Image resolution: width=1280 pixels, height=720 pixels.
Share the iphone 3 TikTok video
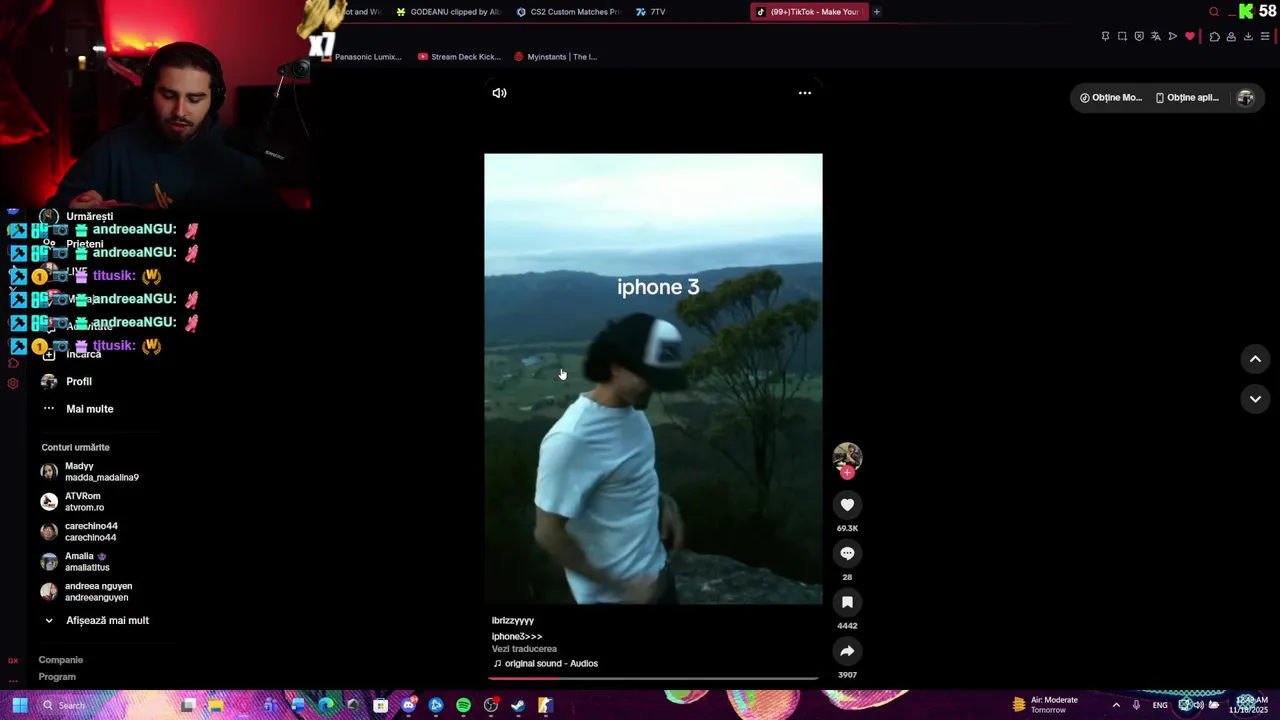coord(847,651)
